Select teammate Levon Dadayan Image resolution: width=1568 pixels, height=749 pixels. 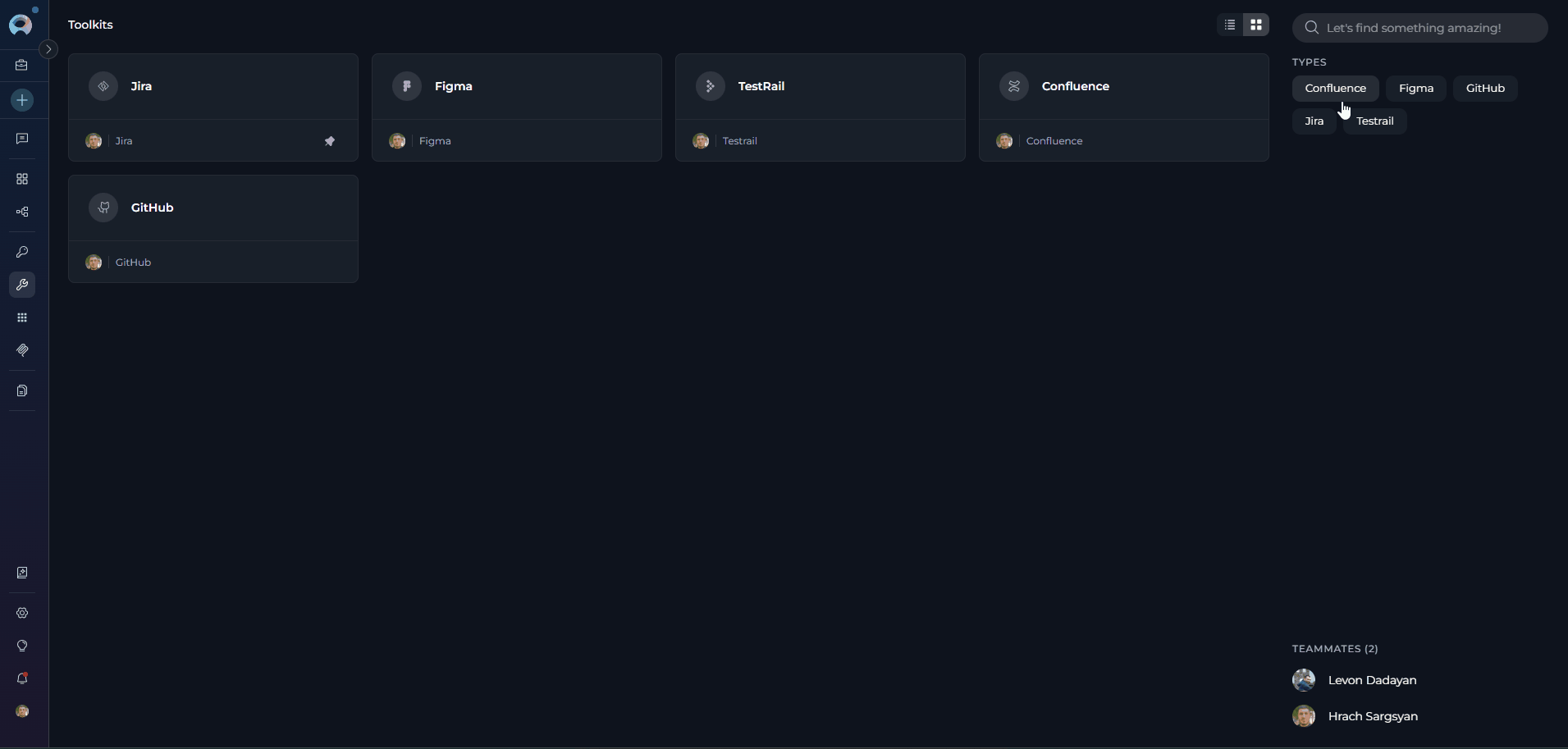pyautogui.click(x=1373, y=679)
